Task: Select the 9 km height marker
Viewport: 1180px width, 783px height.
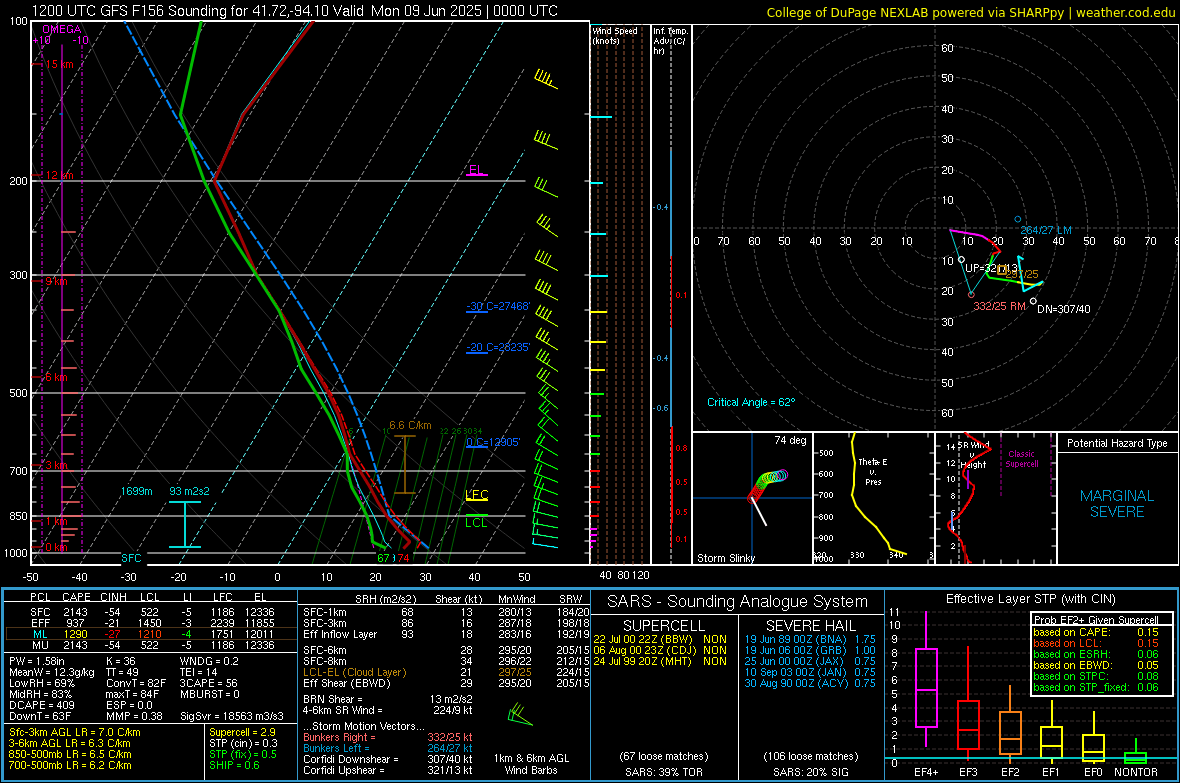Action: click(55, 281)
